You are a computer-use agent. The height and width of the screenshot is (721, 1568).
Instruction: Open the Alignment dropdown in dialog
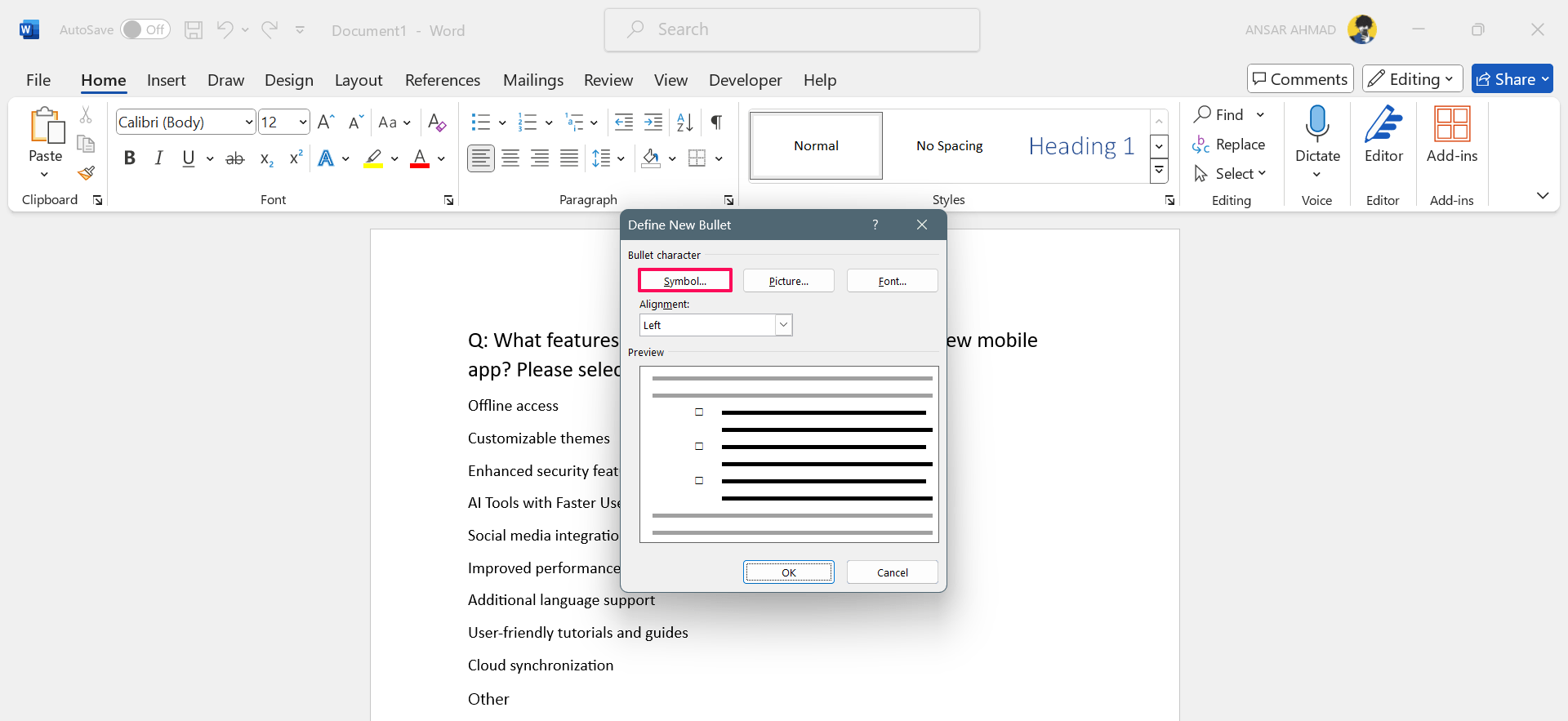[783, 325]
